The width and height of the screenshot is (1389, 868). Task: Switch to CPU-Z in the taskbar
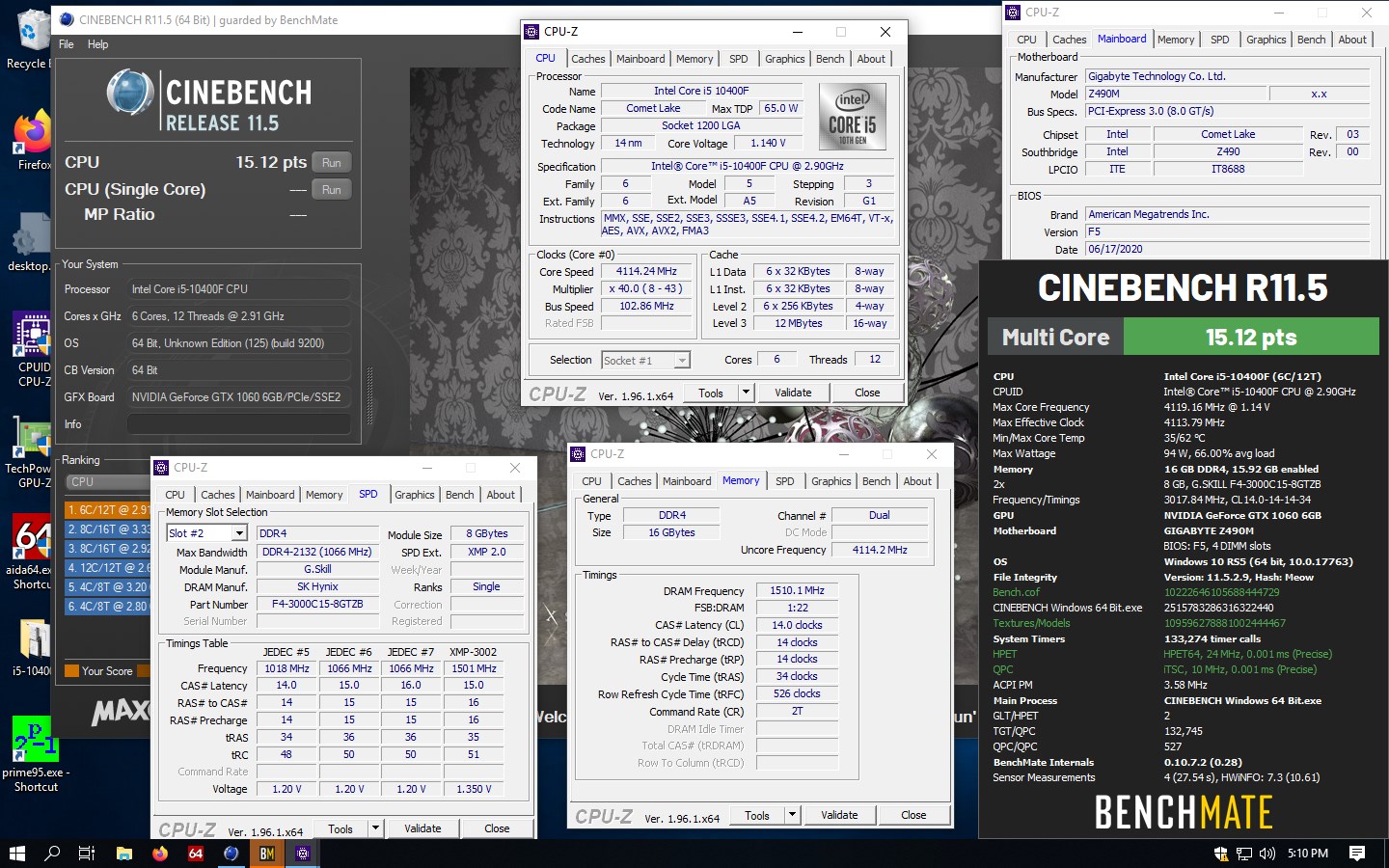303,853
